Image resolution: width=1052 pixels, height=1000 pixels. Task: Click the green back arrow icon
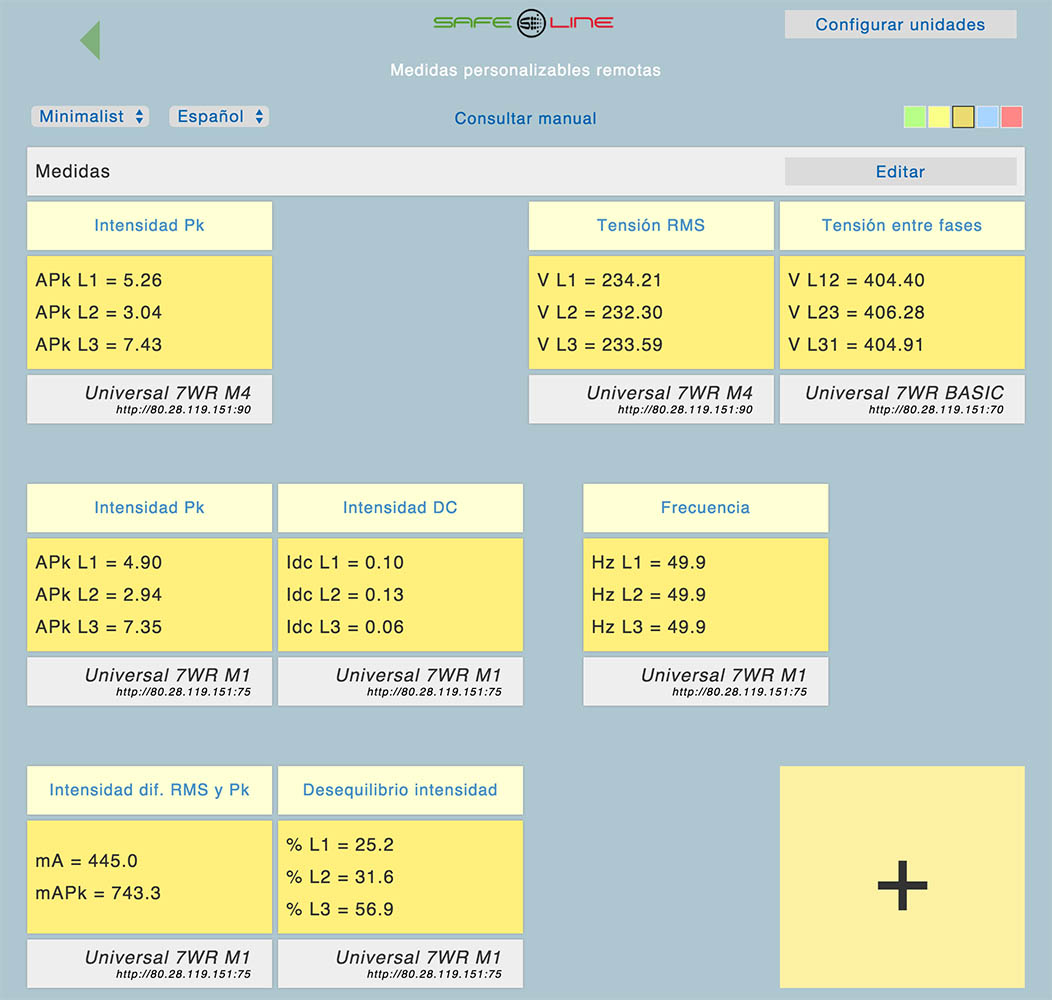click(x=90, y=40)
